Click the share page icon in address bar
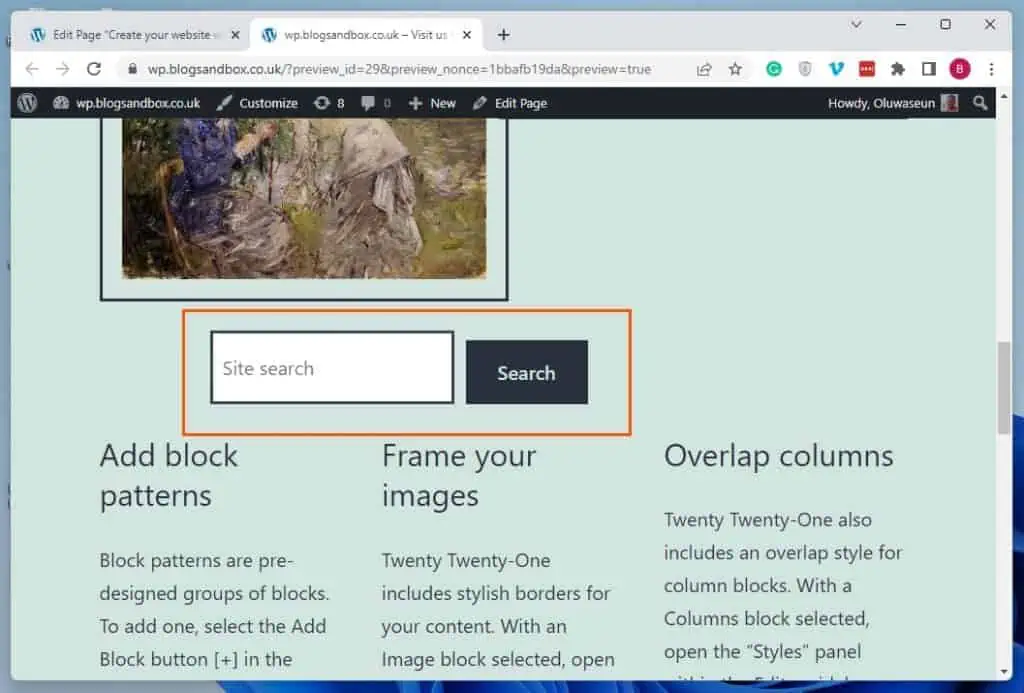Viewport: 1024px width, 693px height. 705,69
